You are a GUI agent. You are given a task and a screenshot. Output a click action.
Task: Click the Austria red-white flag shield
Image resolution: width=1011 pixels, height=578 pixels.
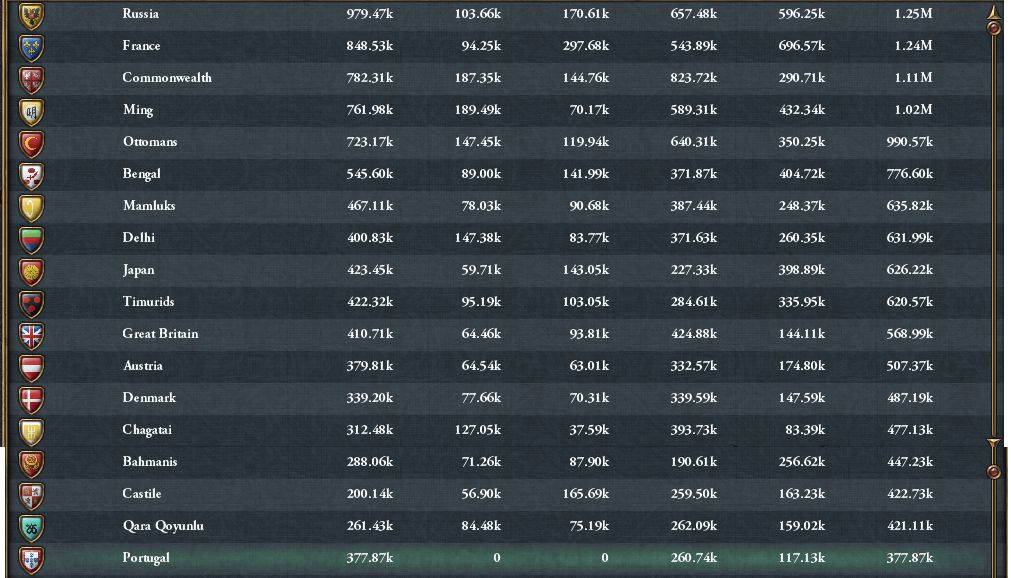[32, 367]
